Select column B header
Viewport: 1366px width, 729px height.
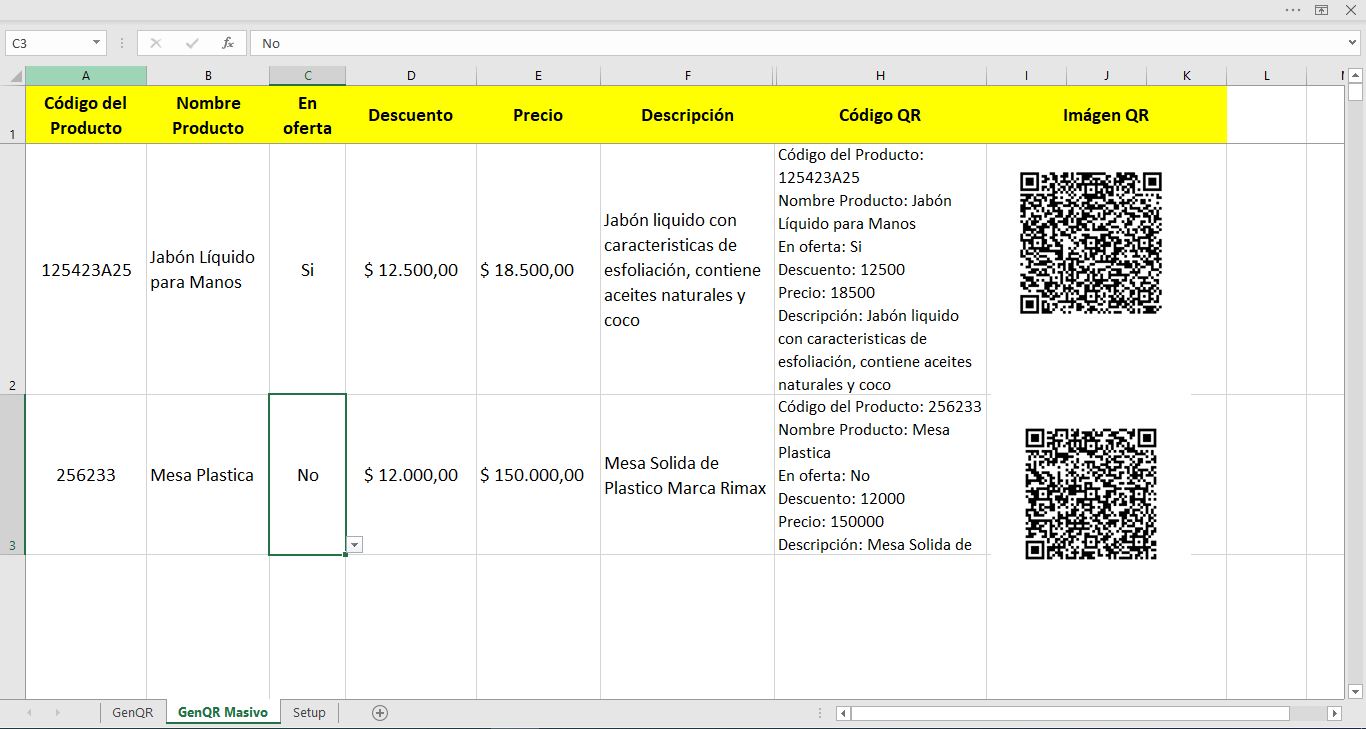pos(208,76)
